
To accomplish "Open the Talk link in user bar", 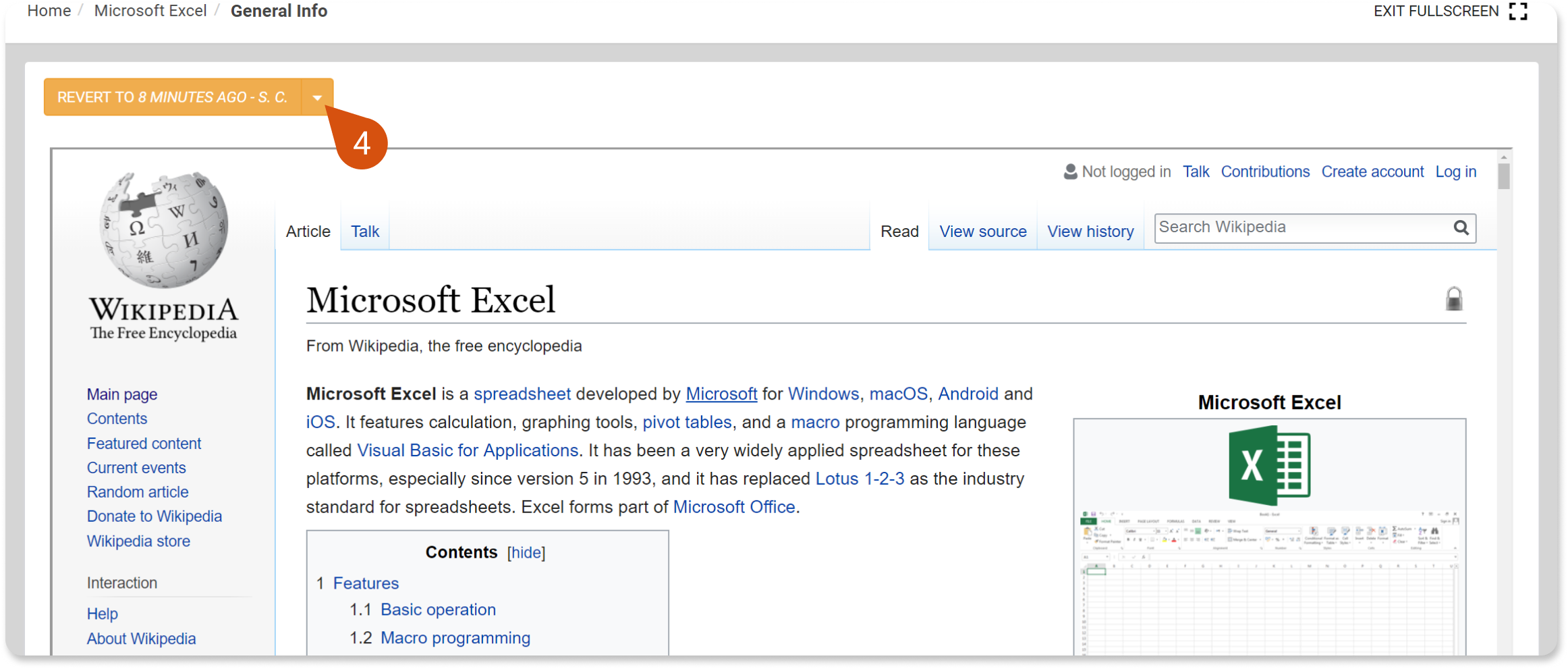I will (x=1196, y=172).
